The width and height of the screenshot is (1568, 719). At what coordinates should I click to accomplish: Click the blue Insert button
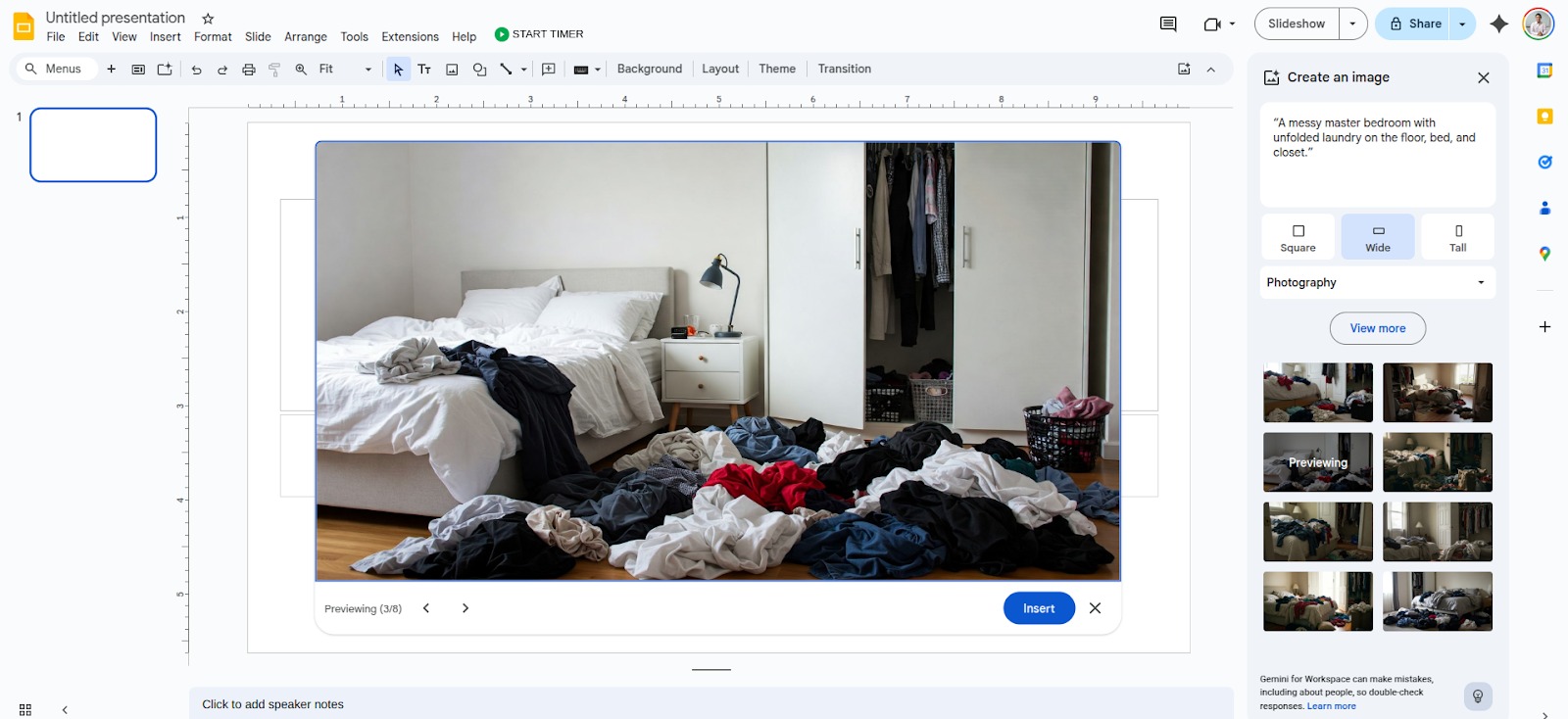[x=1039, y=608]
